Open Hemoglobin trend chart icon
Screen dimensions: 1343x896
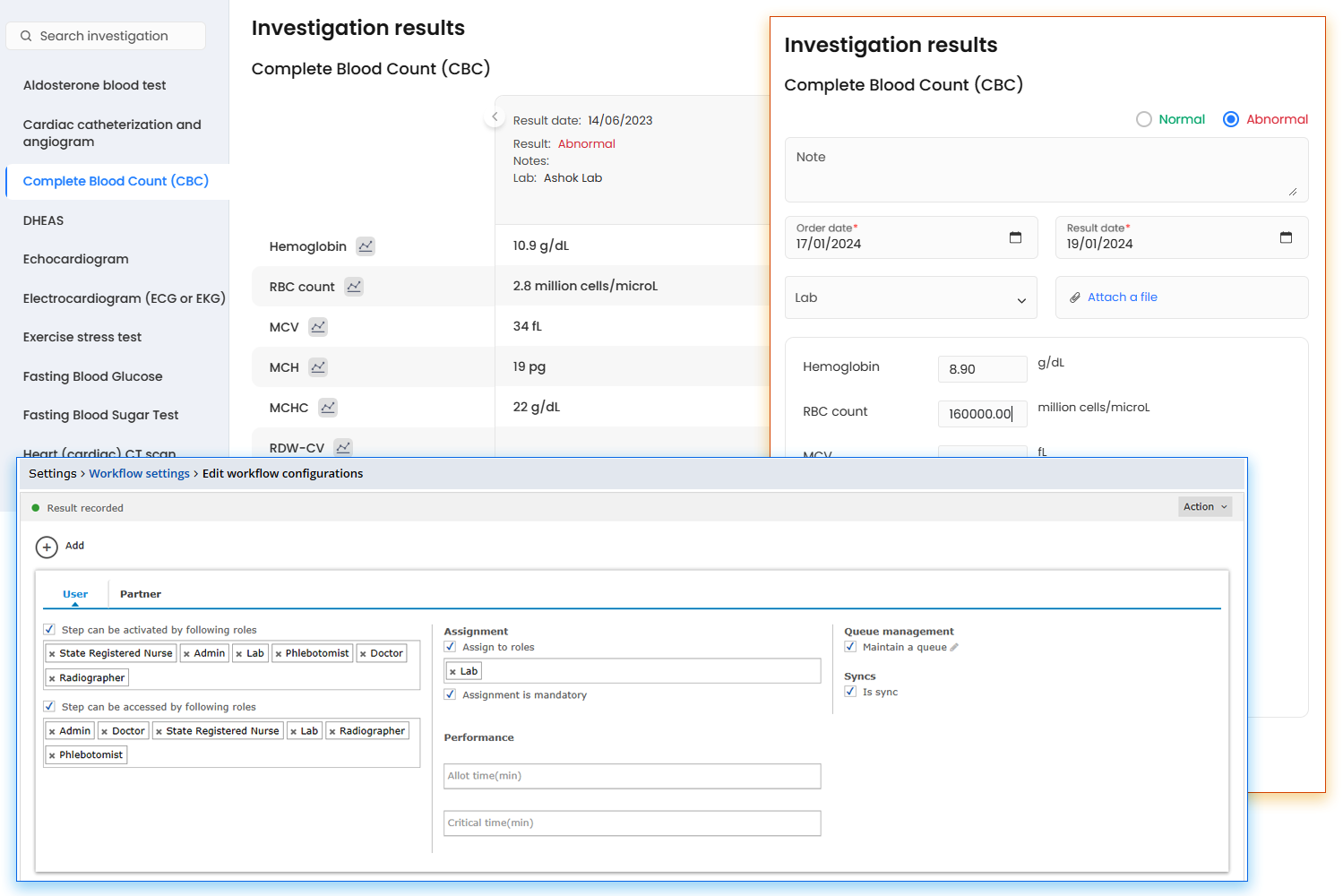[366, 246]
